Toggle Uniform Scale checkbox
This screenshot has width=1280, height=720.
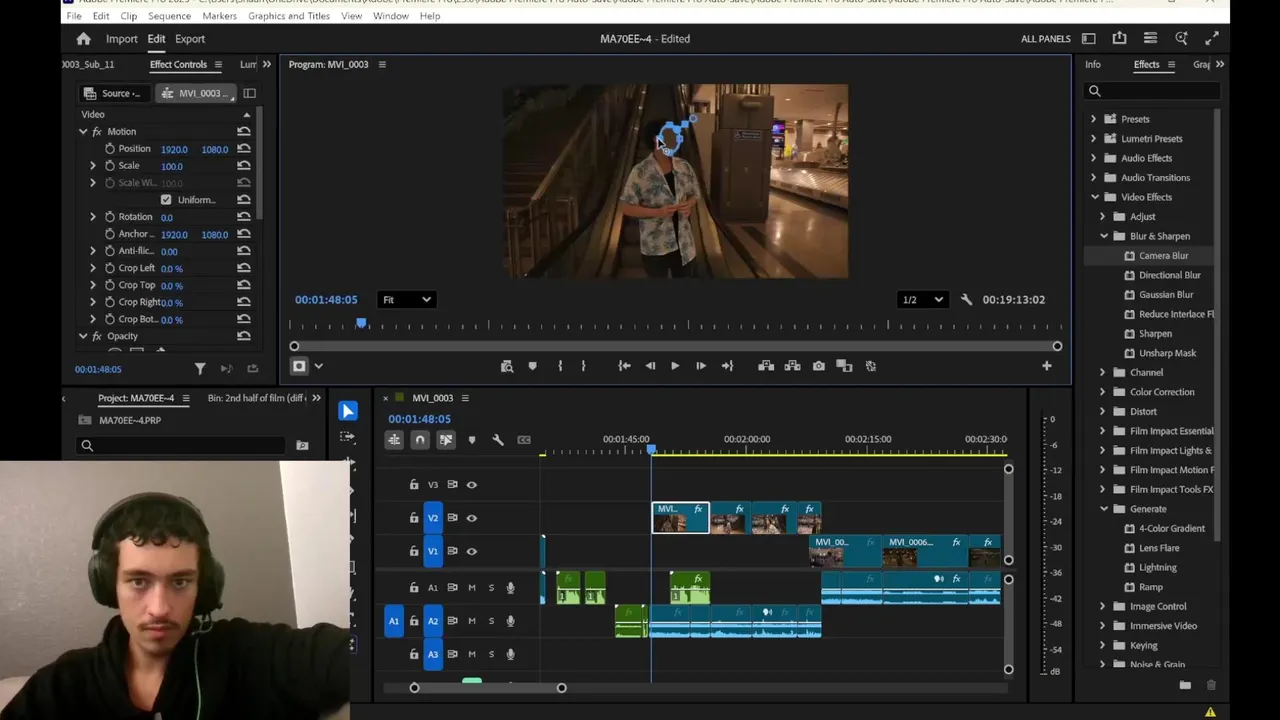click(x=166, y=200)
